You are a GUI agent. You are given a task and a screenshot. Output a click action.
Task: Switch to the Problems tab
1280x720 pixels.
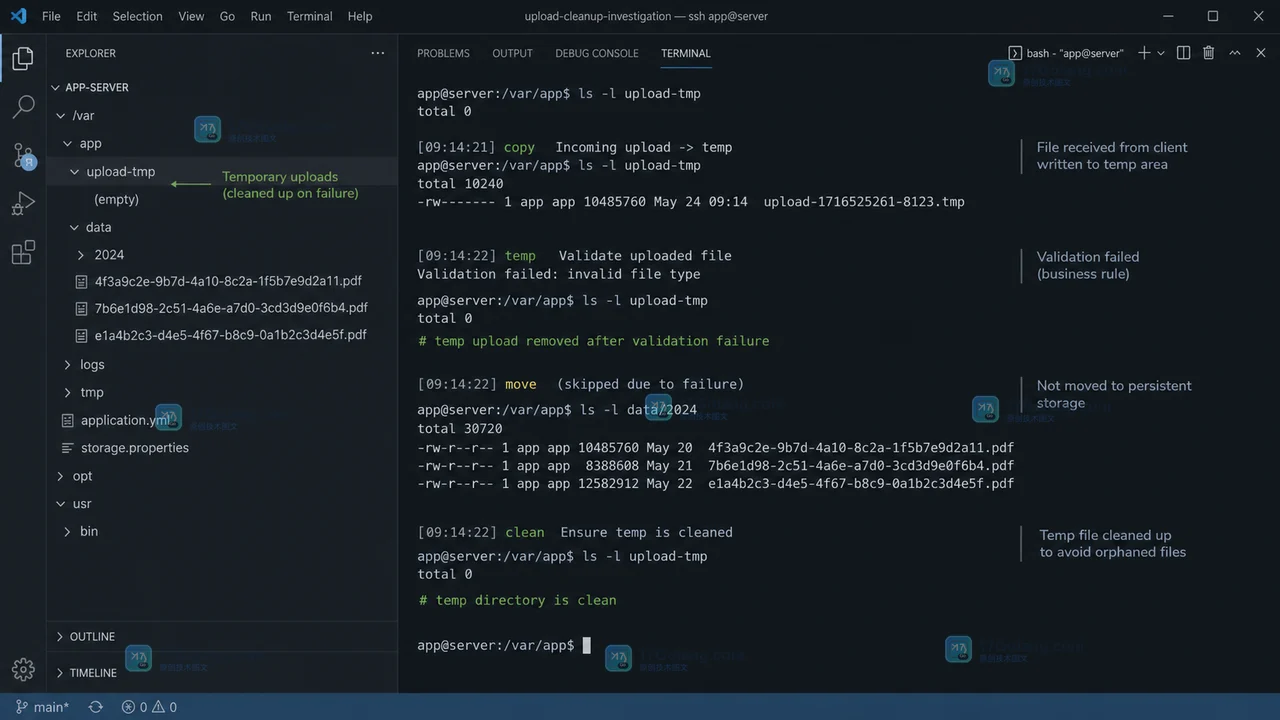pyautogui.click(x=443, y=53)
